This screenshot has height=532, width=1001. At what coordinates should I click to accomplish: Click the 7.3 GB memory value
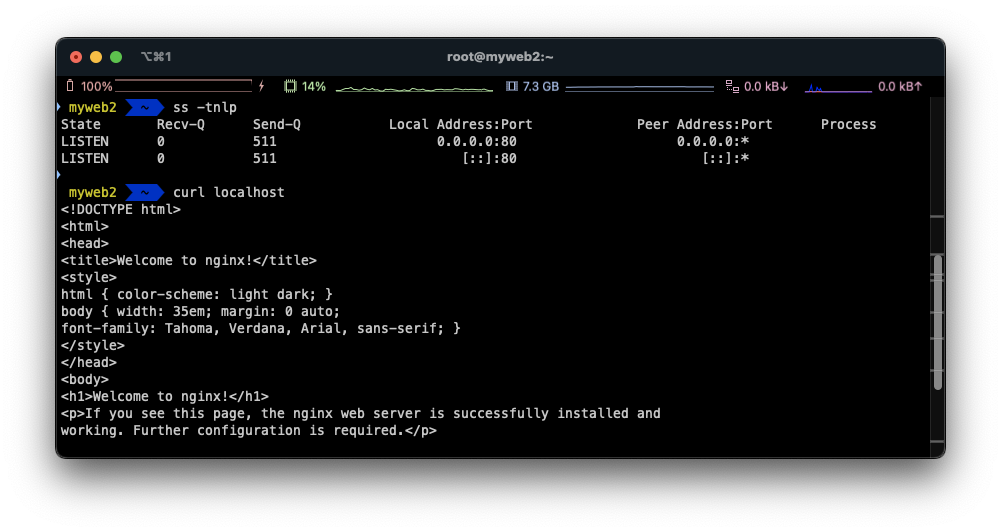[x=541, y=86]
